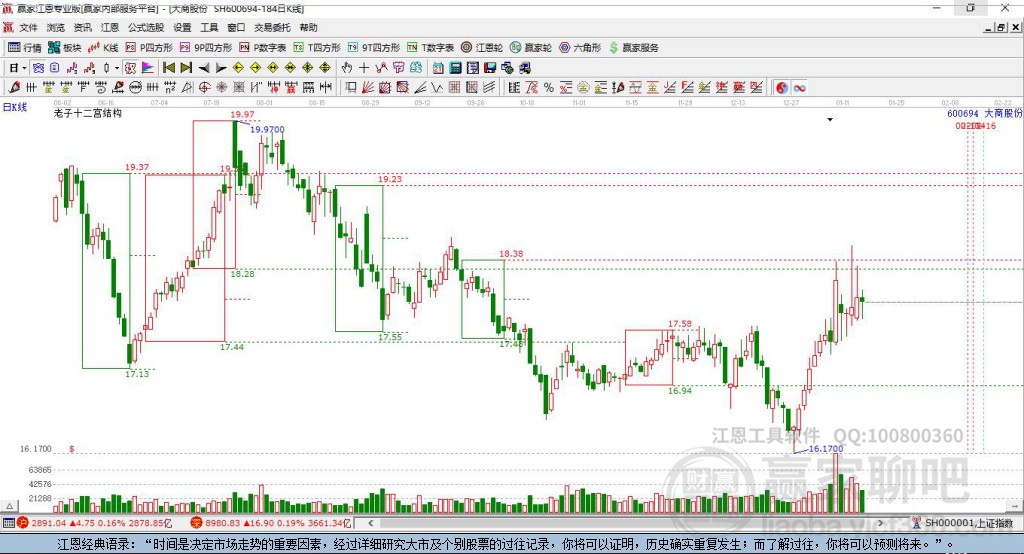Select the hand pan tool

(x=347, y=68)
